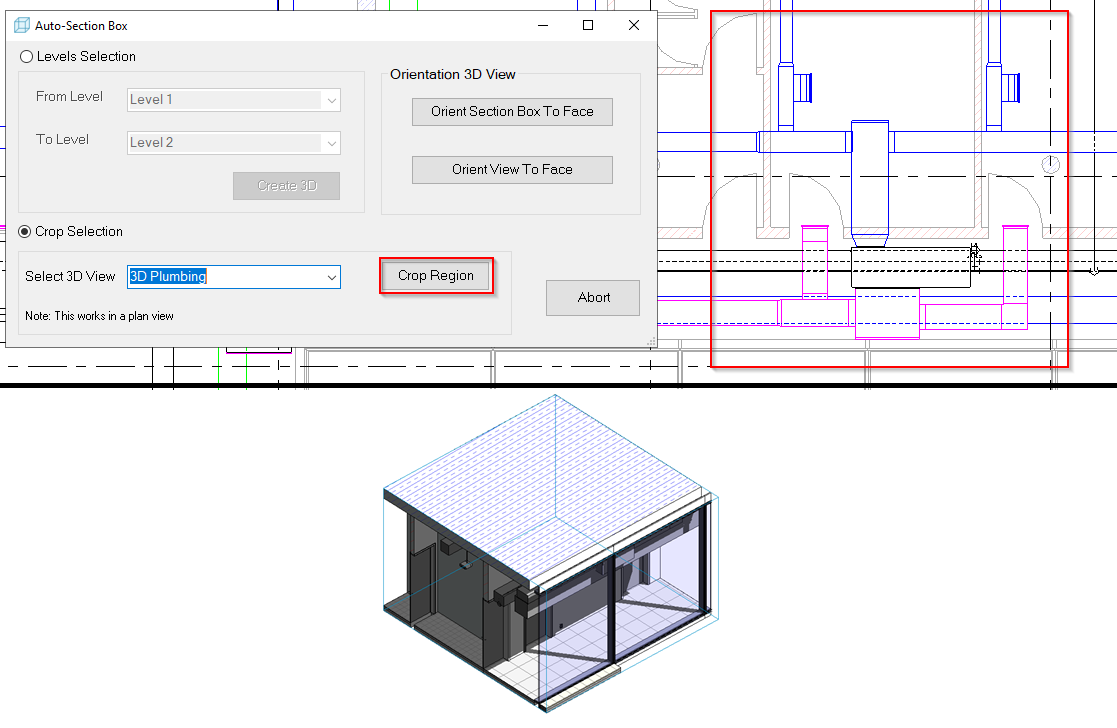This screenshot has height=728, width=1117.
Task: Click the 'To Level' label
Action: (62, 140)
